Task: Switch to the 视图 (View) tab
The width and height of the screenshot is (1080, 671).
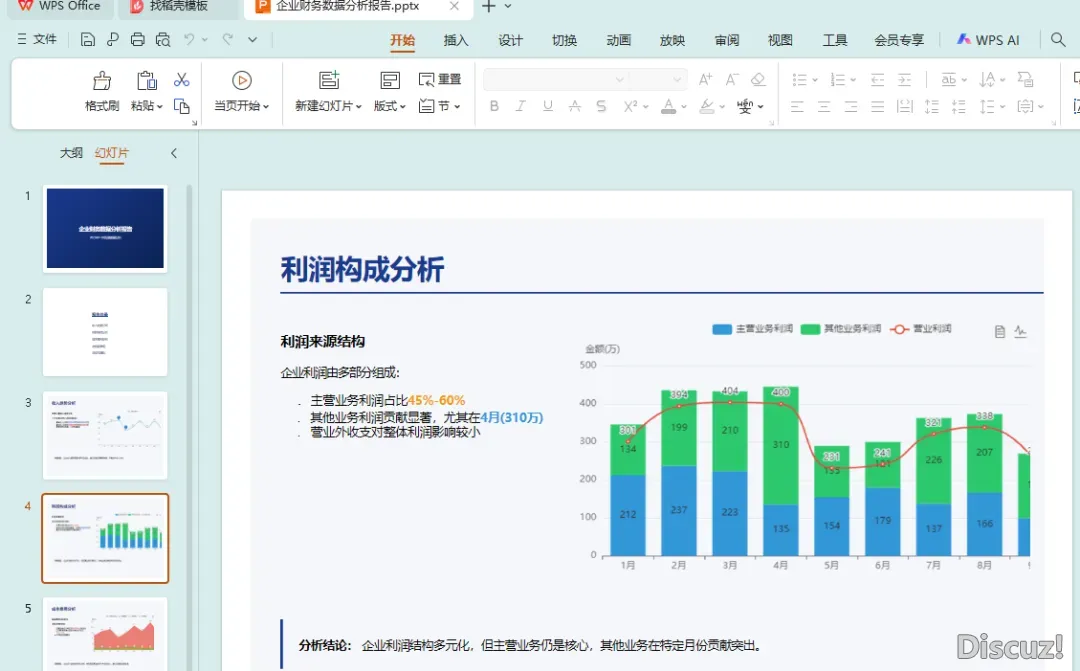Action: (780, 40)
